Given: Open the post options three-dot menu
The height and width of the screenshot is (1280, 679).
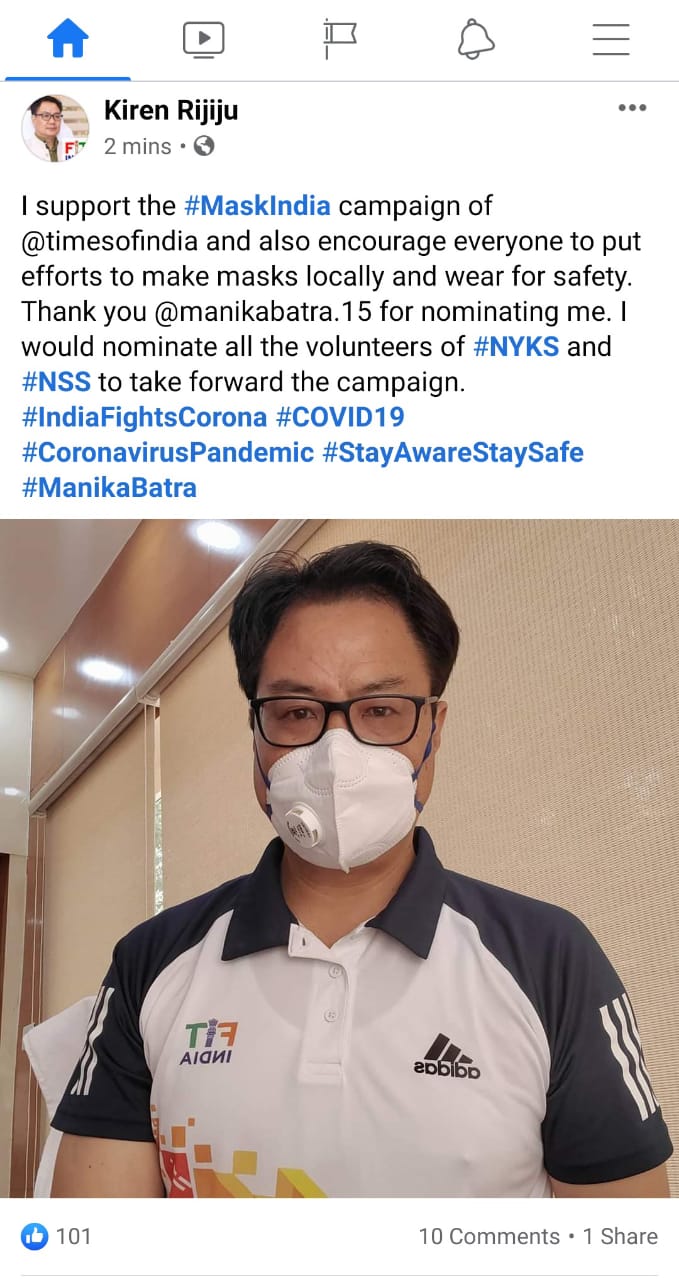Looking at the screenshot, I should pos(632,108).
